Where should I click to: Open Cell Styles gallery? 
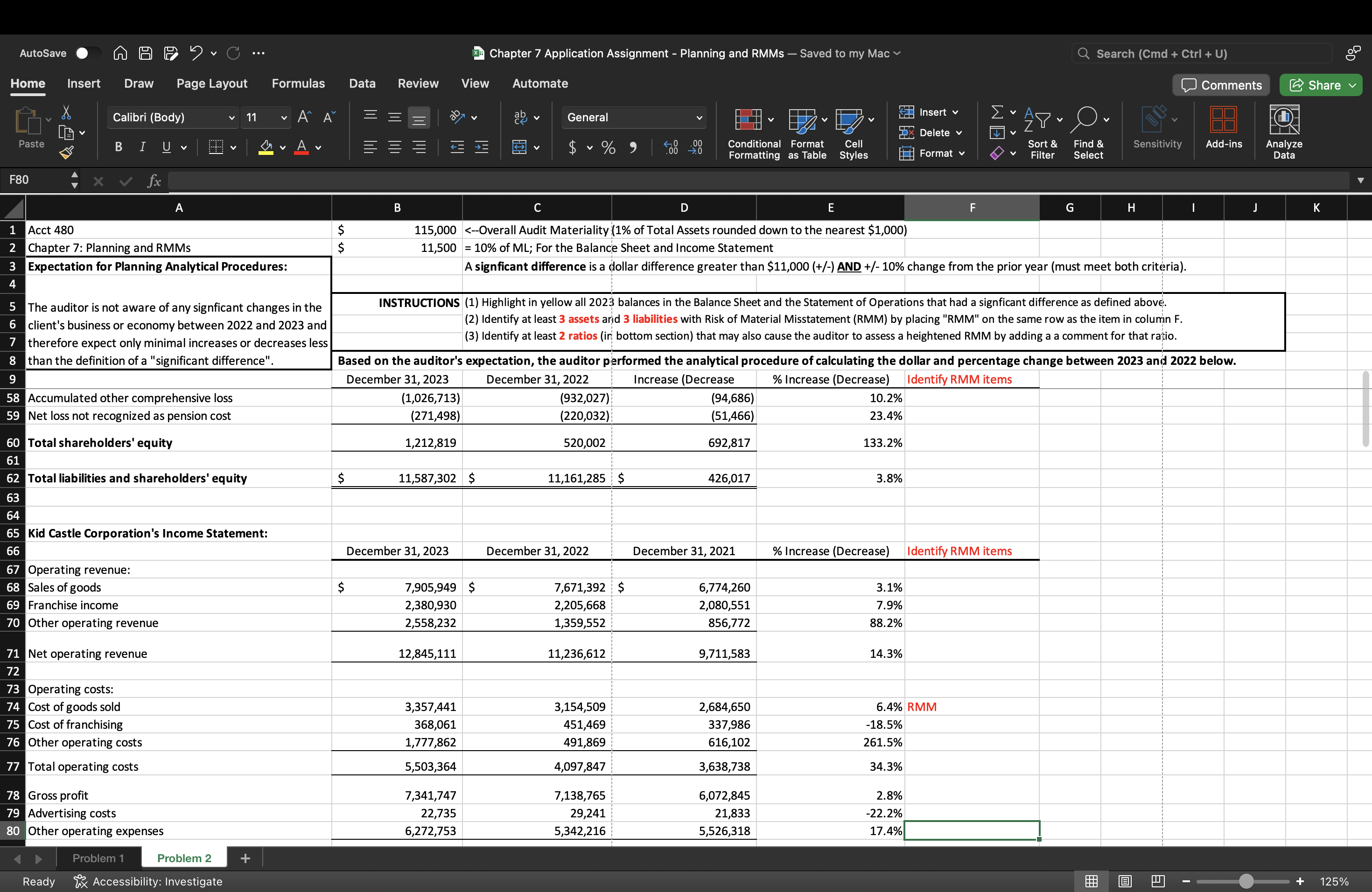853,132
